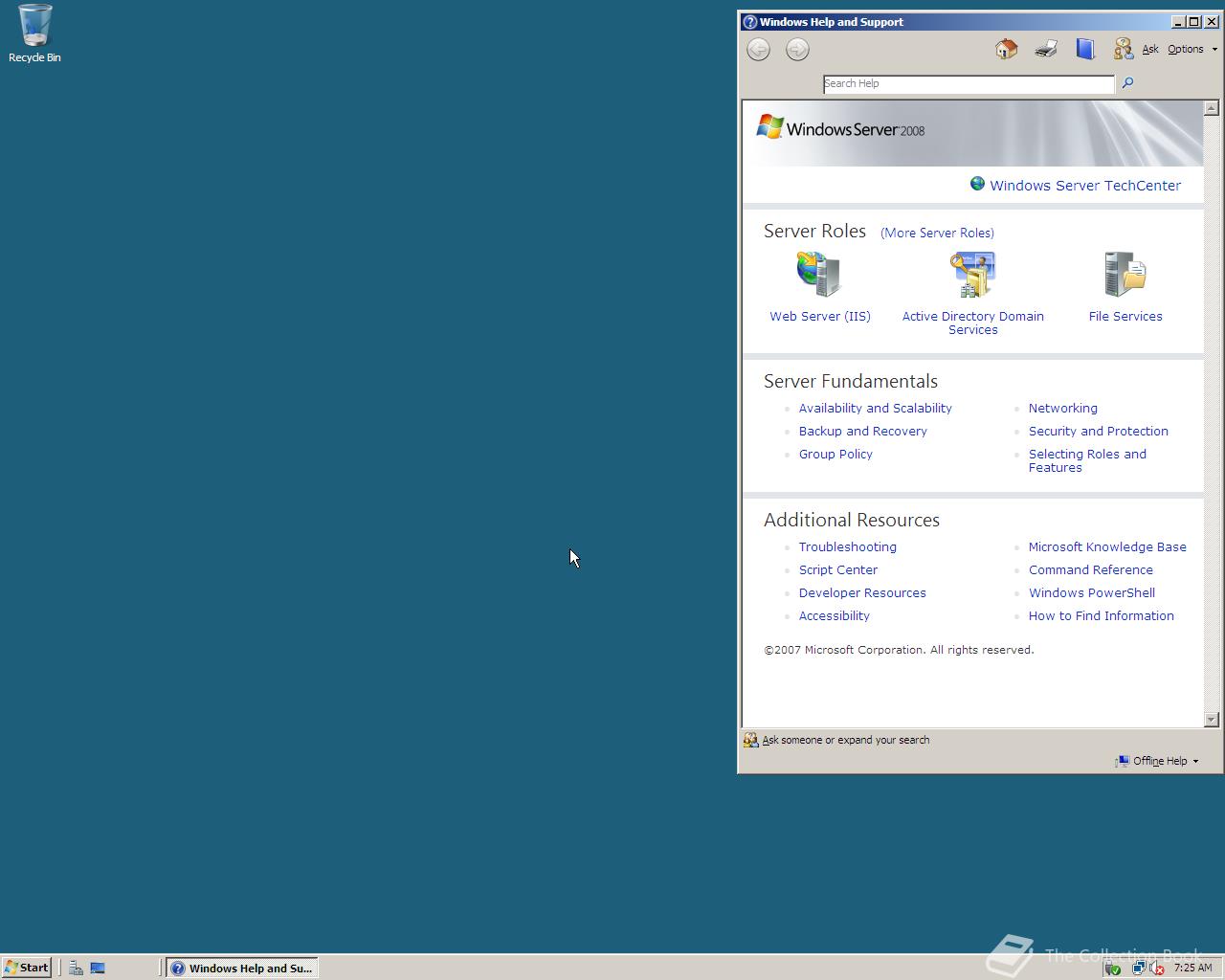Open Accessibility link
Screen dimensions: 1225x980
point(835,615)
